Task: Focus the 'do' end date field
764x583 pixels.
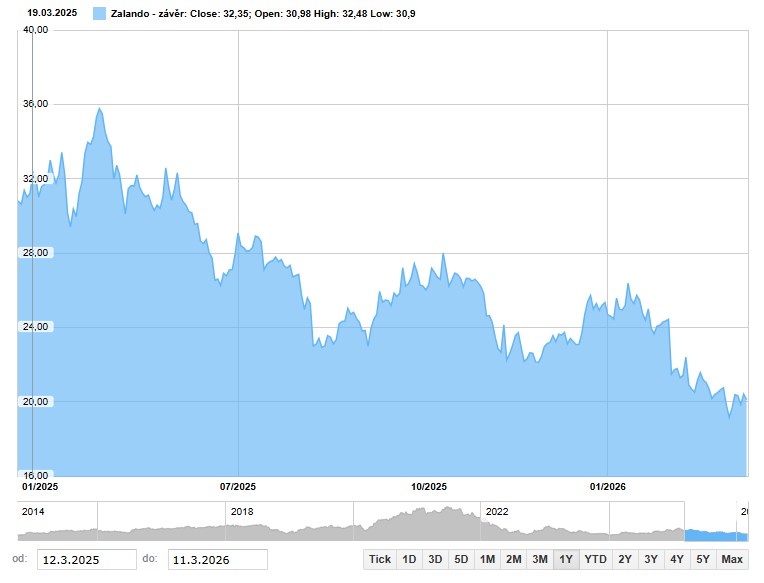Action: [217, 560]
